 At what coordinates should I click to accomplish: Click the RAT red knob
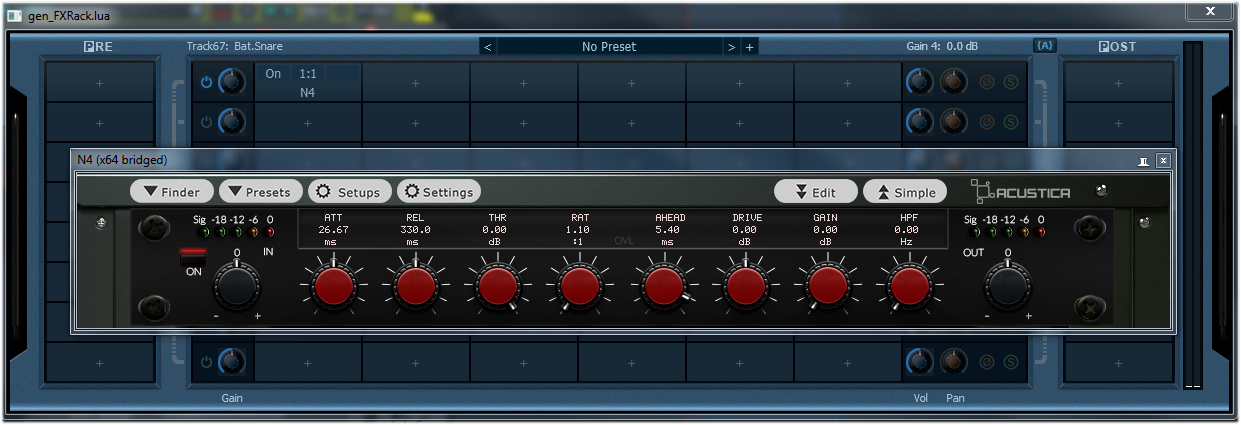click(580, 287)
